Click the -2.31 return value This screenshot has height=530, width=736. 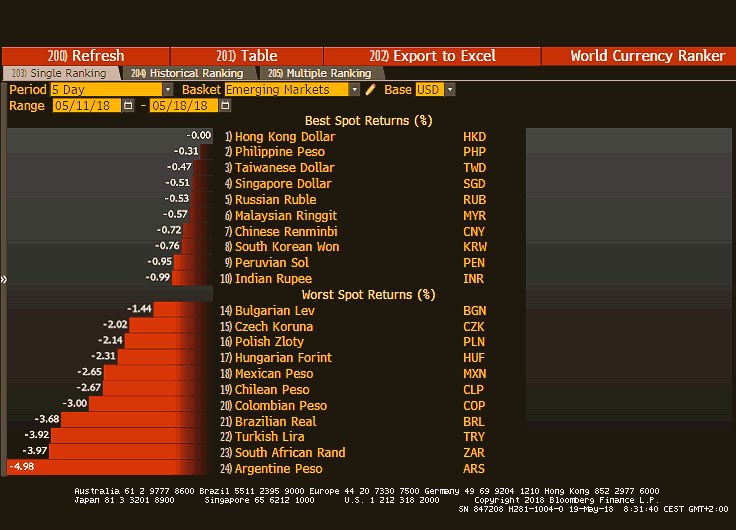click(x=103, y=356)
